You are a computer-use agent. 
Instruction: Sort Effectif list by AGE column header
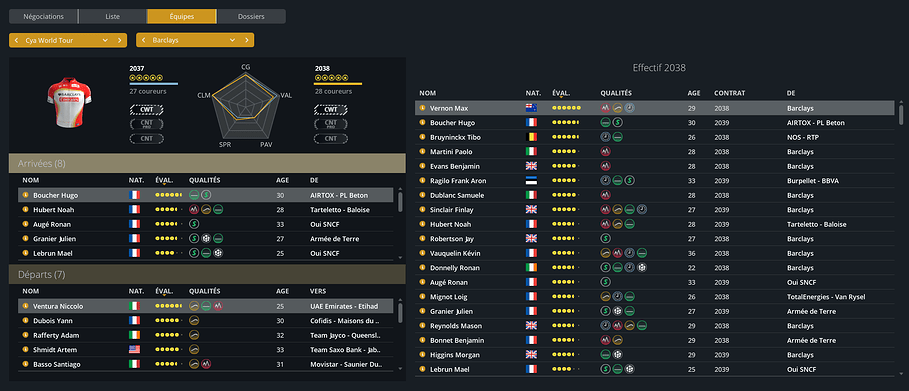tap(694, 93)
